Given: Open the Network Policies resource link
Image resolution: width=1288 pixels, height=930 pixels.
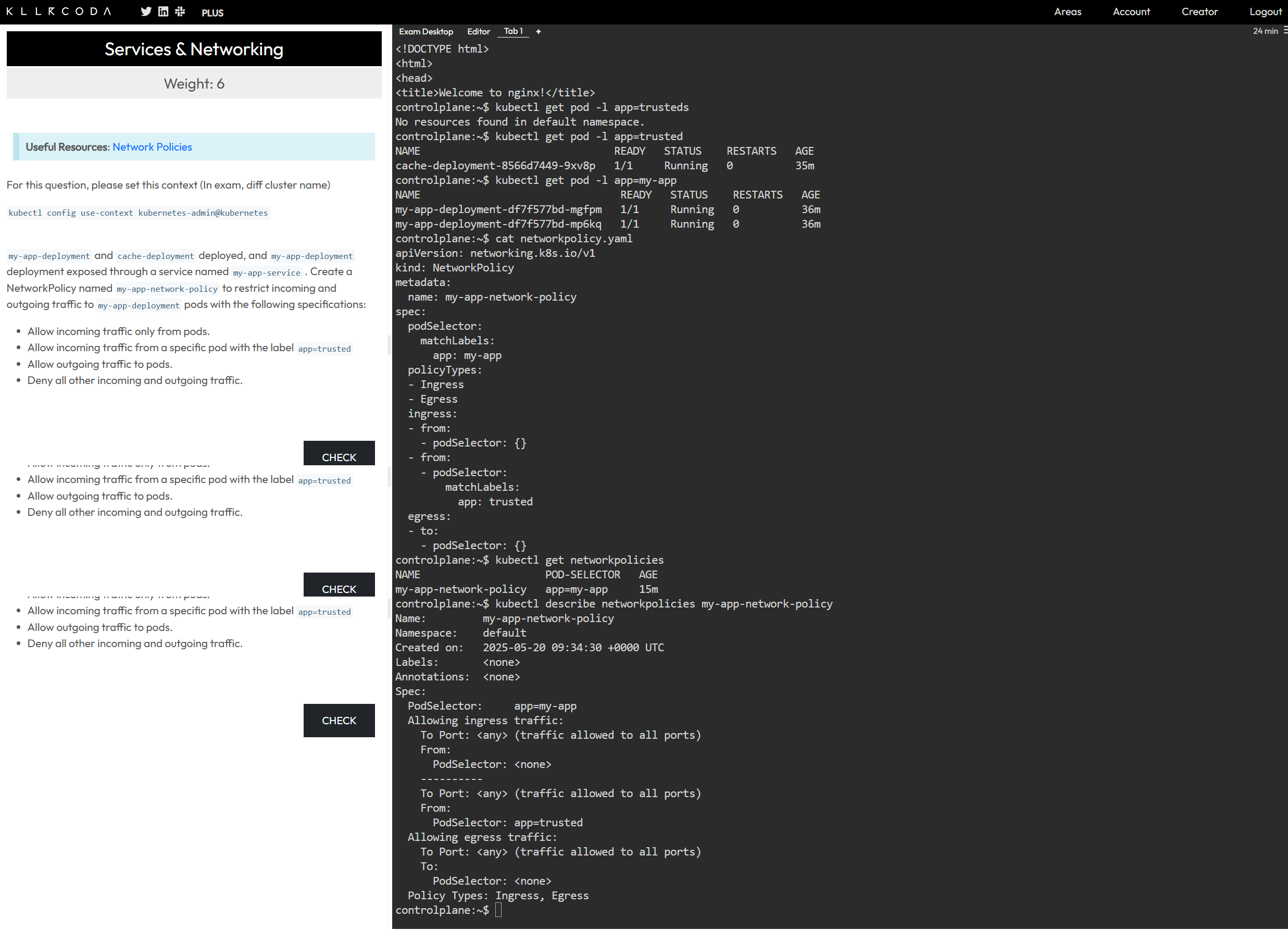Looking at the screenshot, I should tap(152, 147).
